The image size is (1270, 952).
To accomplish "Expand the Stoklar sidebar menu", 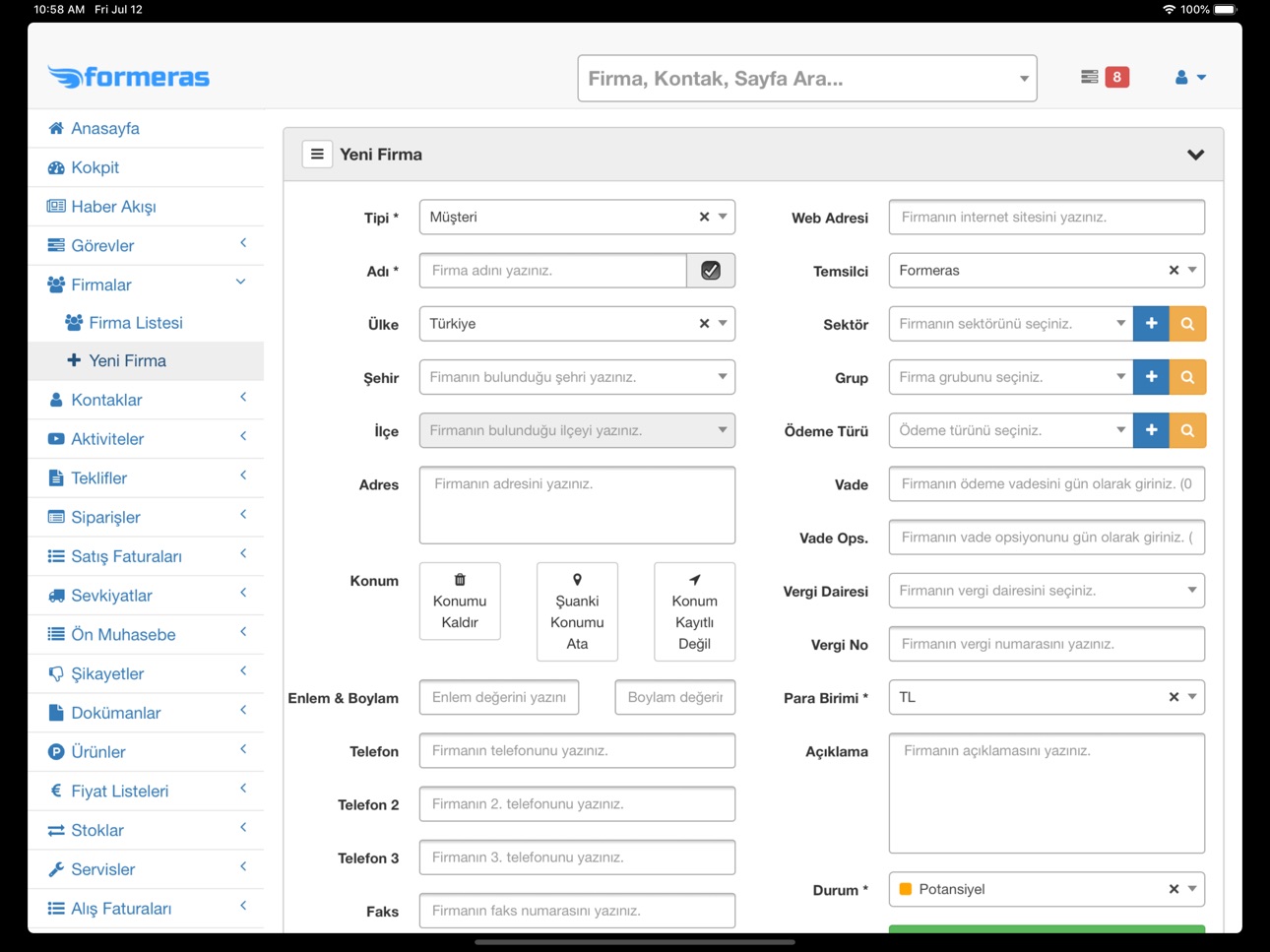I will click(146, 830).
